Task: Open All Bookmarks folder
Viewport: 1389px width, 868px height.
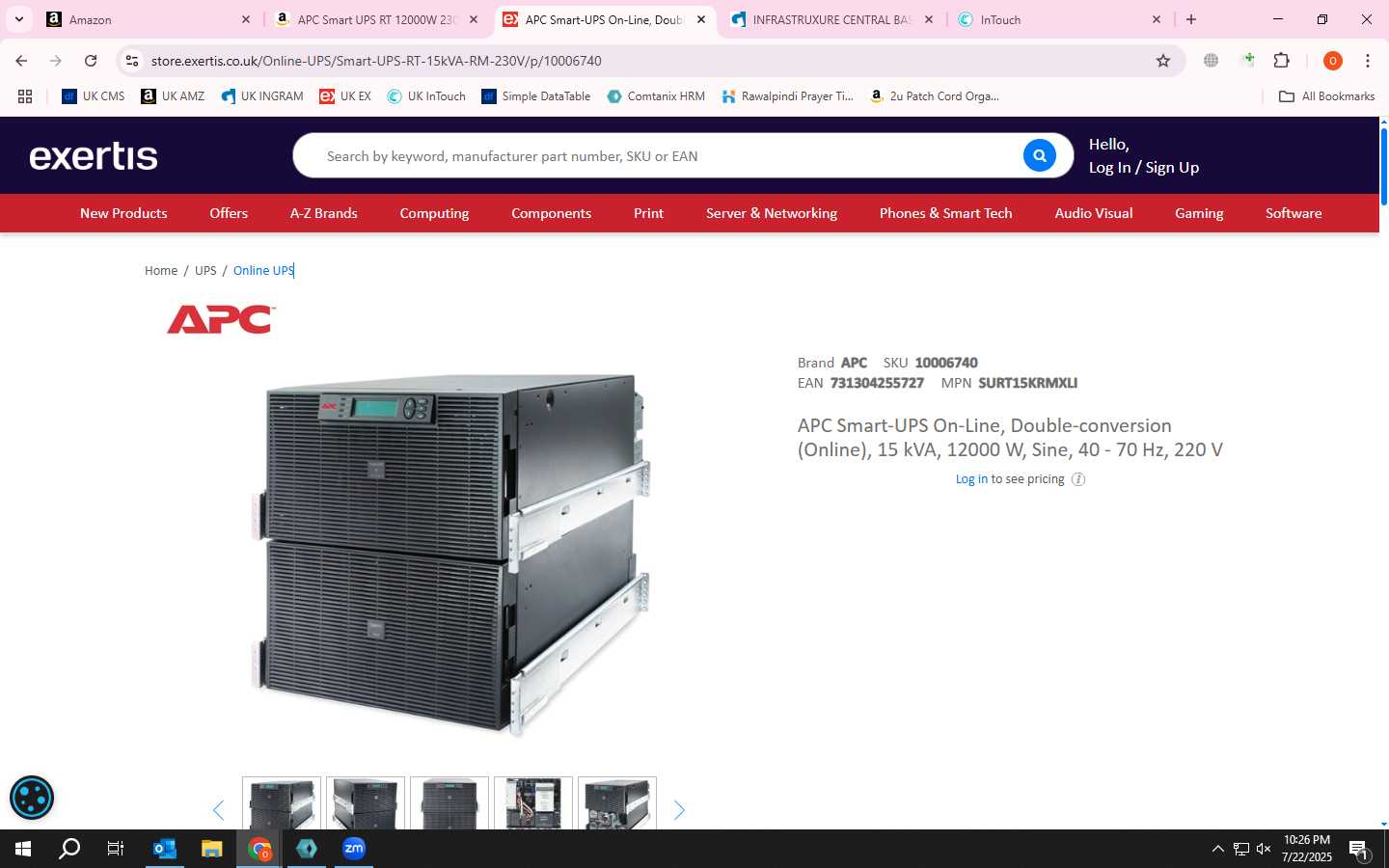Action: [1326, 96]
